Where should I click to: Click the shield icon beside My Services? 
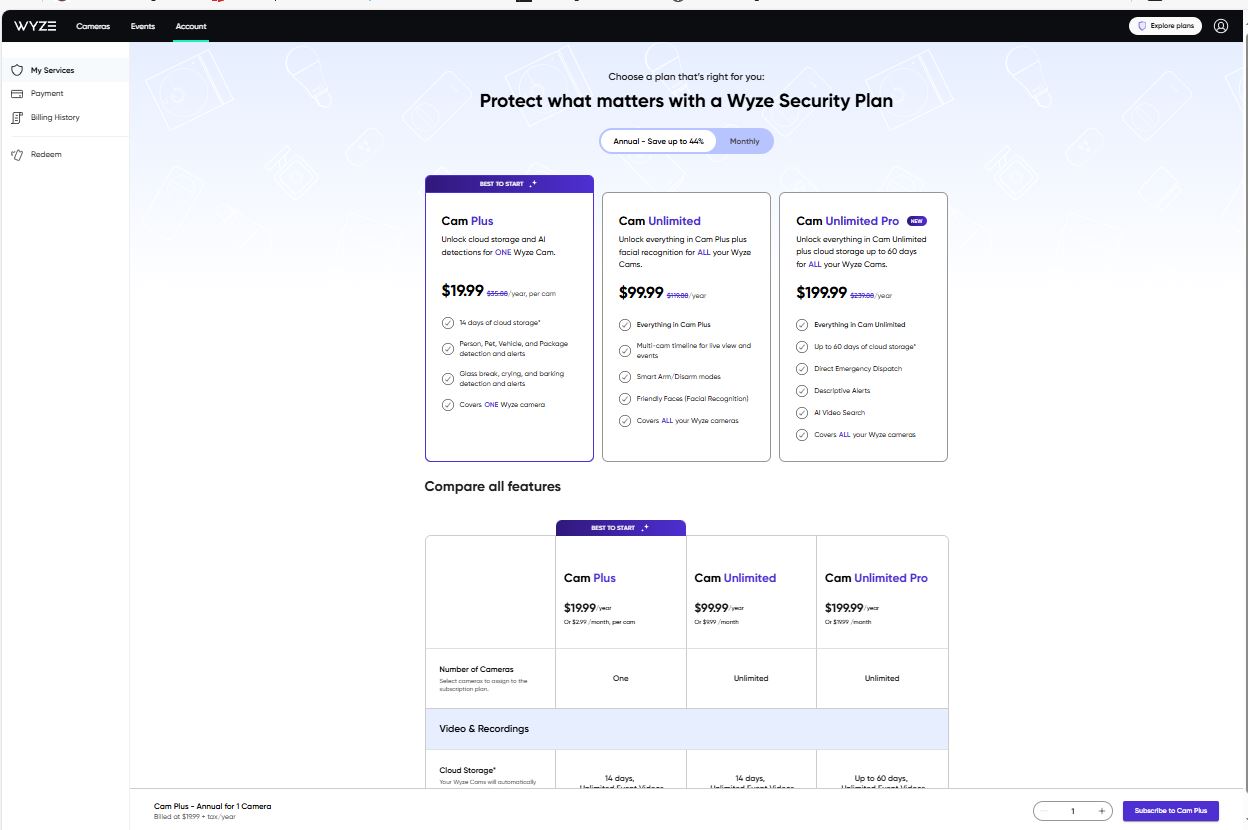(17, 71)
